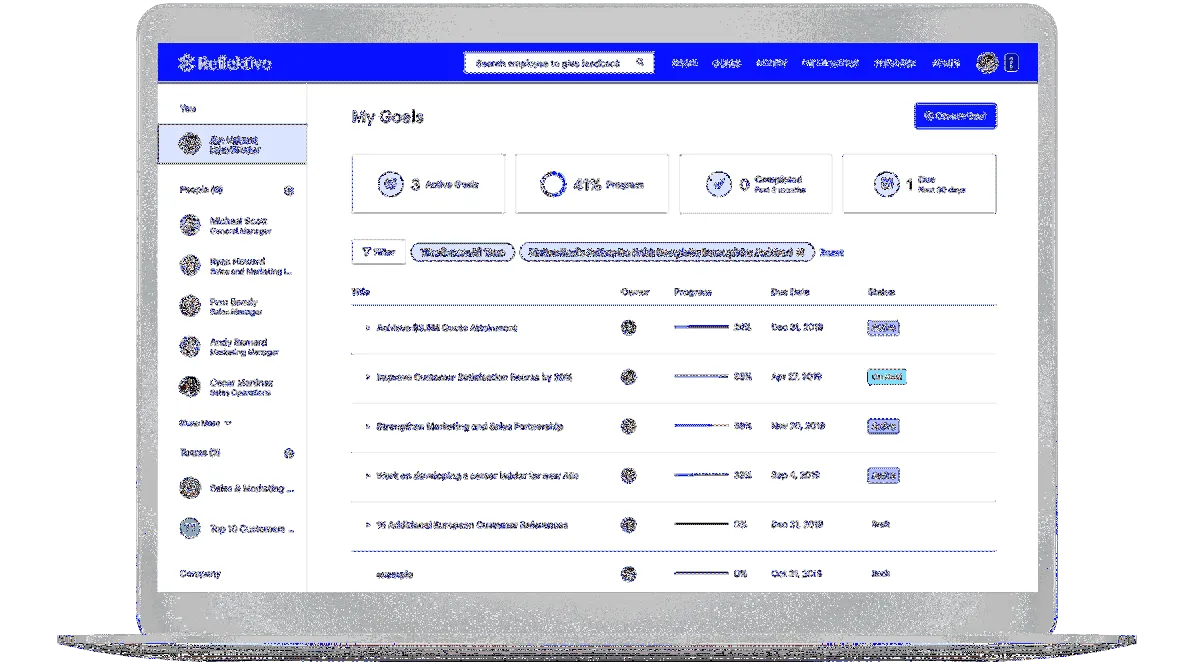Click the gear icon beside People
This screenshot has width=1200, height=667.
pyautogui.click(x=289, y=190)
